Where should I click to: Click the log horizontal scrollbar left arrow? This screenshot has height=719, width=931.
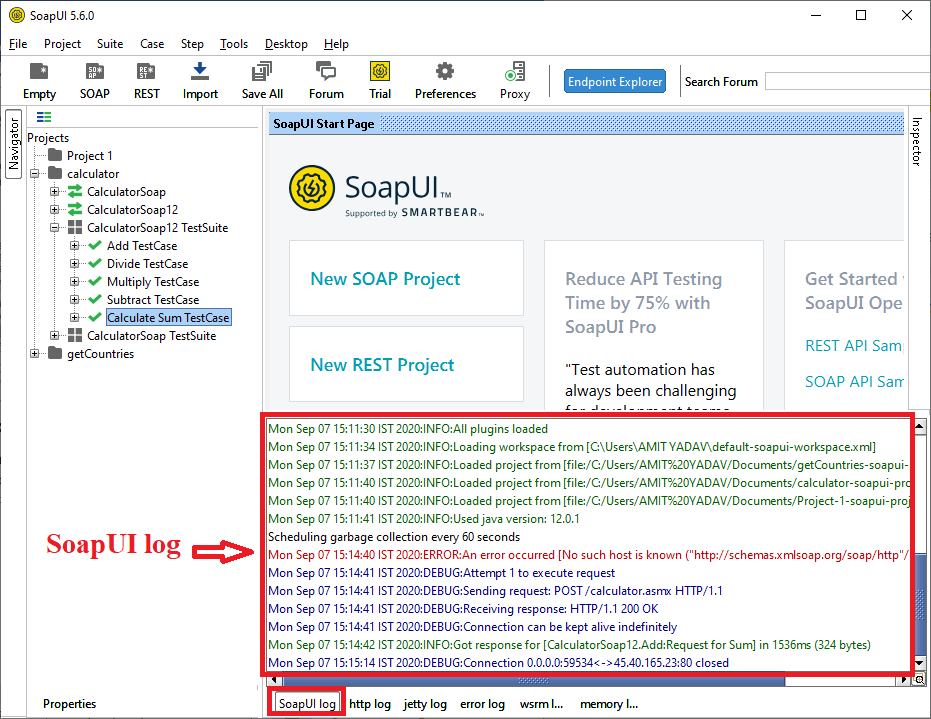(274, 680)
